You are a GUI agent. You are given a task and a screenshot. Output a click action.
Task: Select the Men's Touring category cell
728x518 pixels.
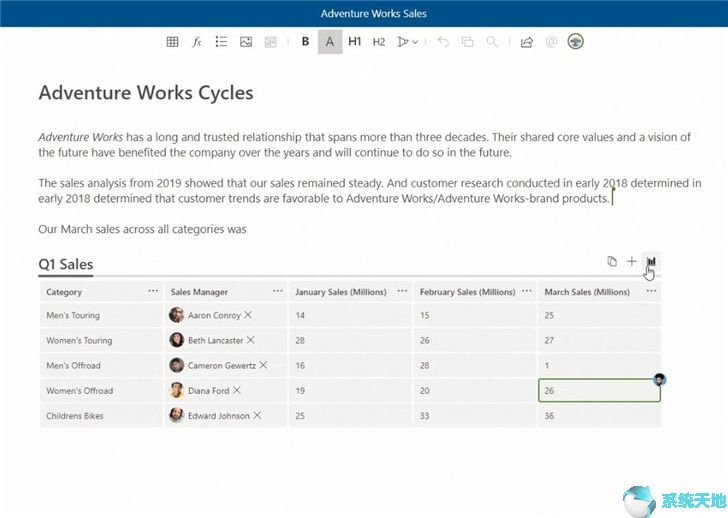(101, 315)
